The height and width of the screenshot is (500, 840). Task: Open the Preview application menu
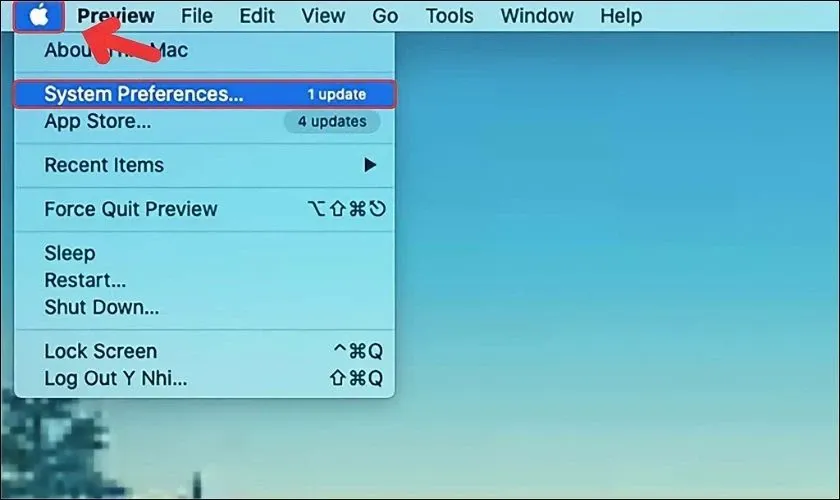tap(116, 16)
